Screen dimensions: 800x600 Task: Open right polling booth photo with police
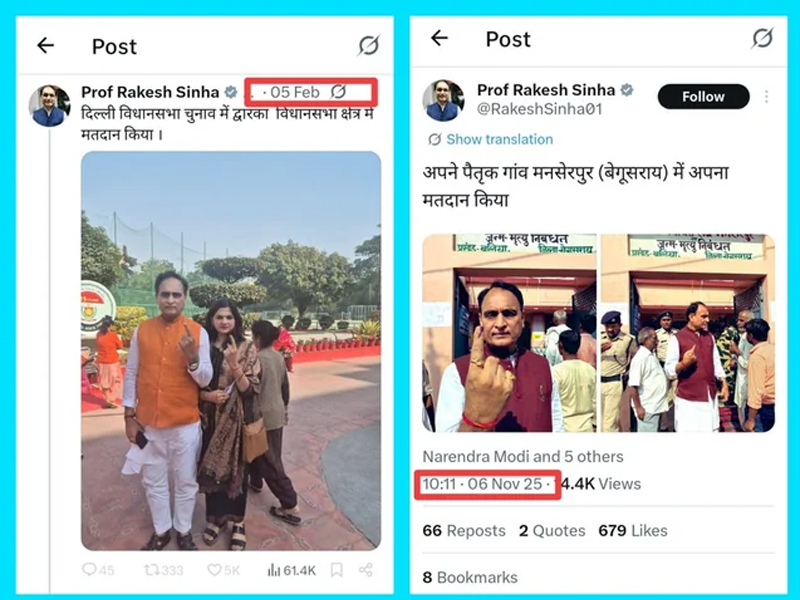pos(688,333)
